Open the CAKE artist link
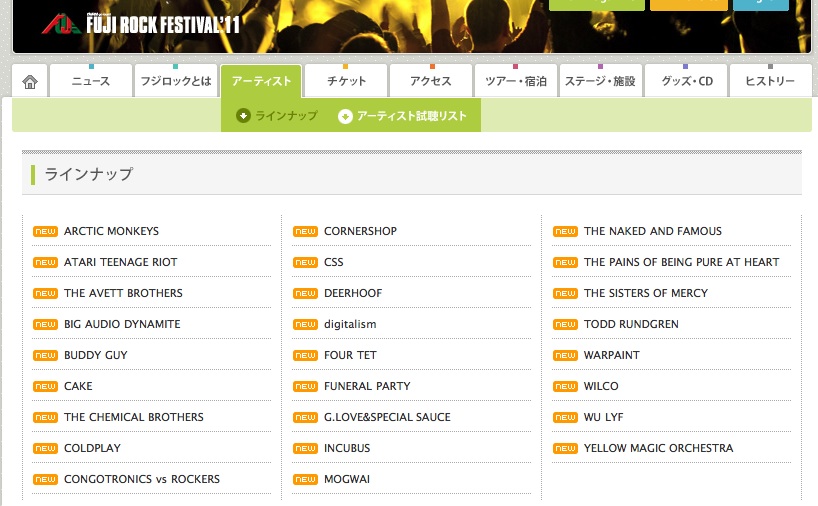The image size is (818, 506). click(x=78, y=386)
